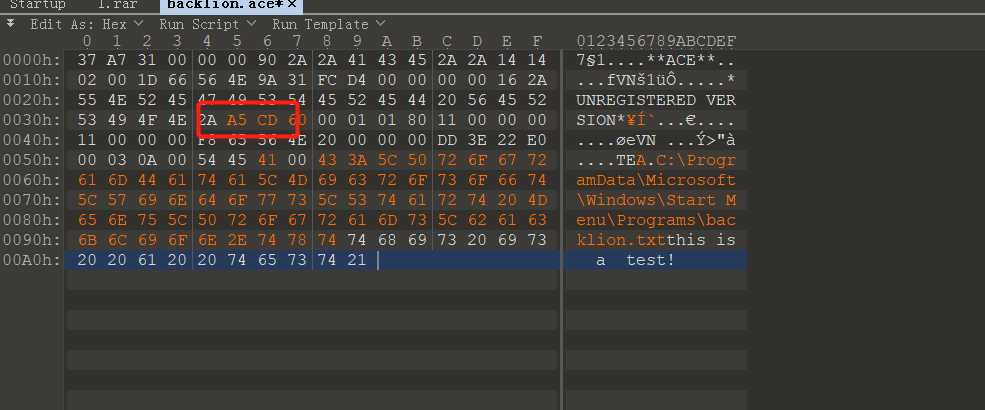Select address row 0010h
The image size is (985, 410).
point(32,80)
